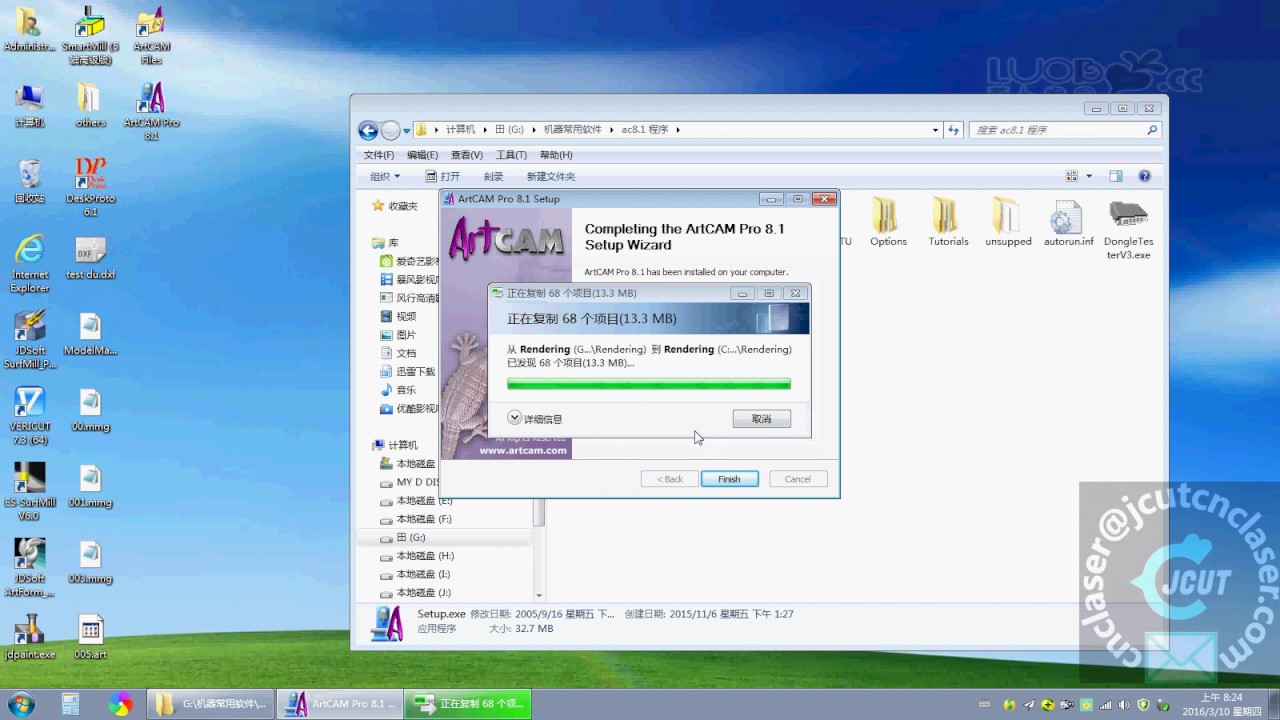Launch ES-SurfMill V6.0 desktop shortcut
This screenshot has width=1280, height=720.
pos(30,492)
